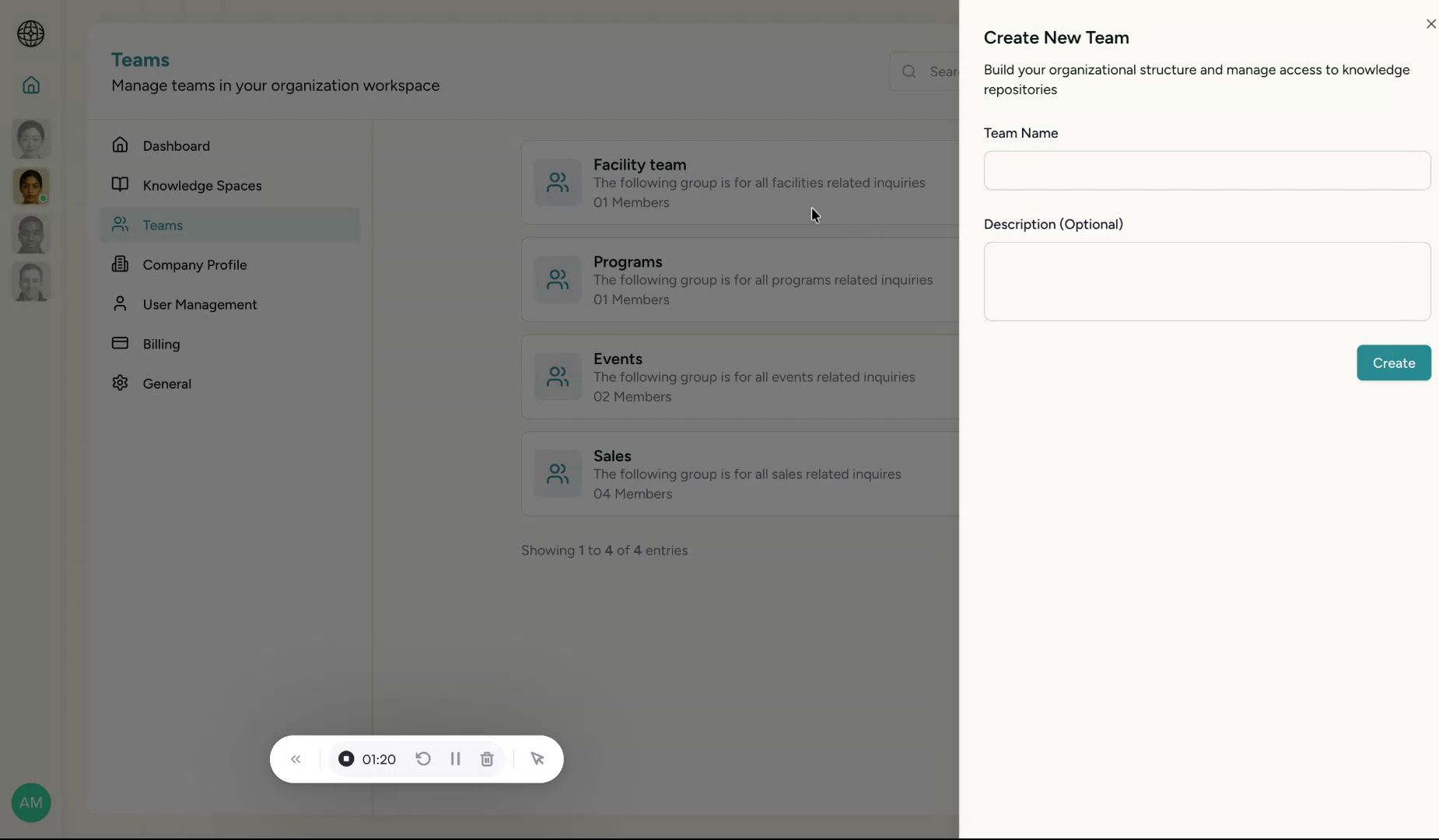This screenshot has width=1439, height=840.
Task: Click the Create button
Action: (x=1392, y=362)
